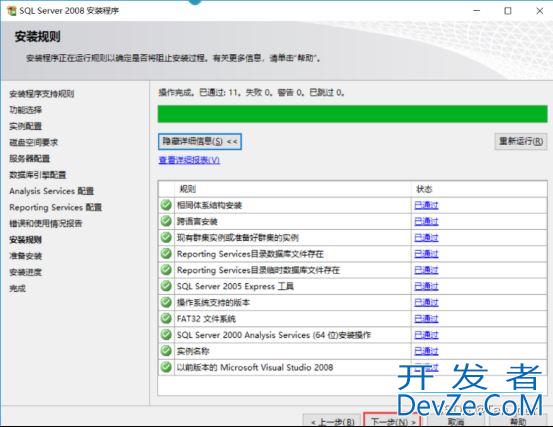Open the 查看详细报表(V) link
The height and width of the screenshot is (427, 553).
click(x=189, y=160)
